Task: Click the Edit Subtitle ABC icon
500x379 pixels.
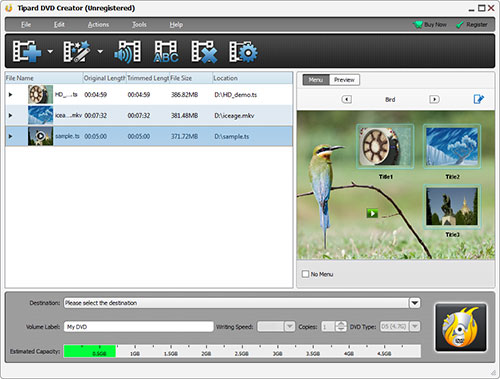Action: click(x=166, y=51)
